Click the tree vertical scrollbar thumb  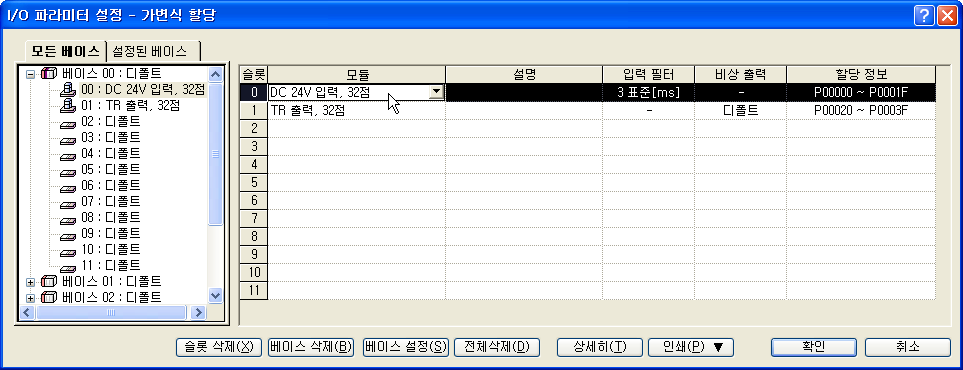[216, 154]
